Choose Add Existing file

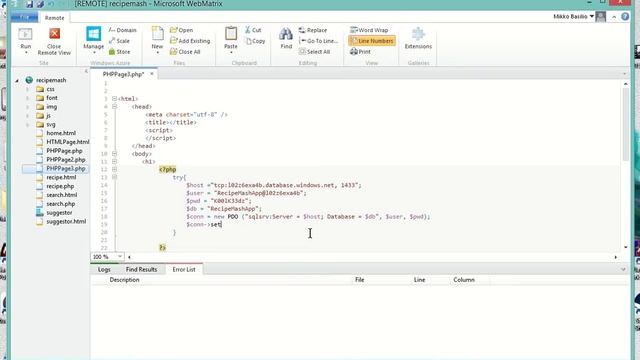point(190,41)
